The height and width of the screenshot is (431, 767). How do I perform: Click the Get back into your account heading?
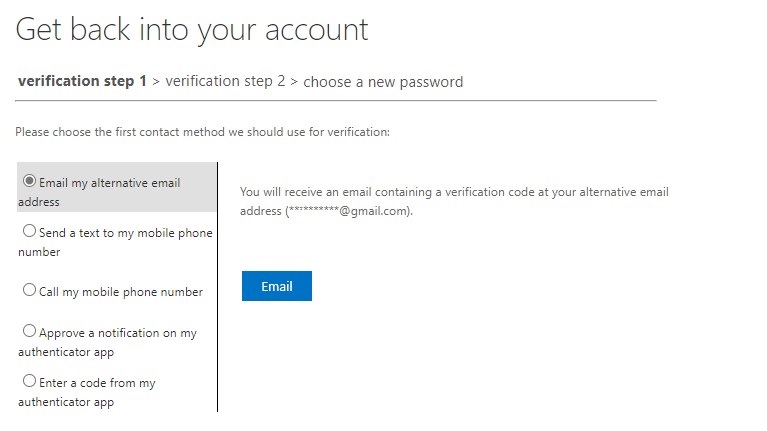192,29
